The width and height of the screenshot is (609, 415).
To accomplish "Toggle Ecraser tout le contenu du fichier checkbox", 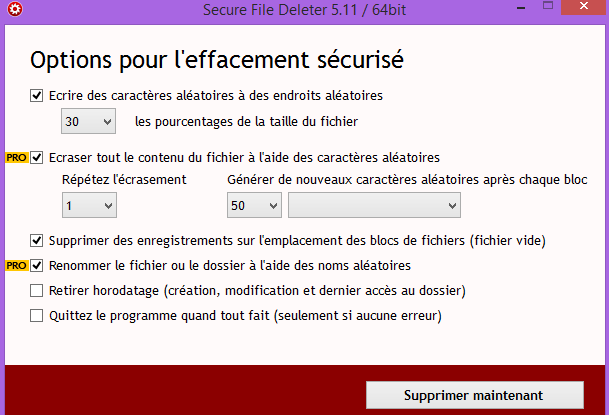I will tap(37, 158).
